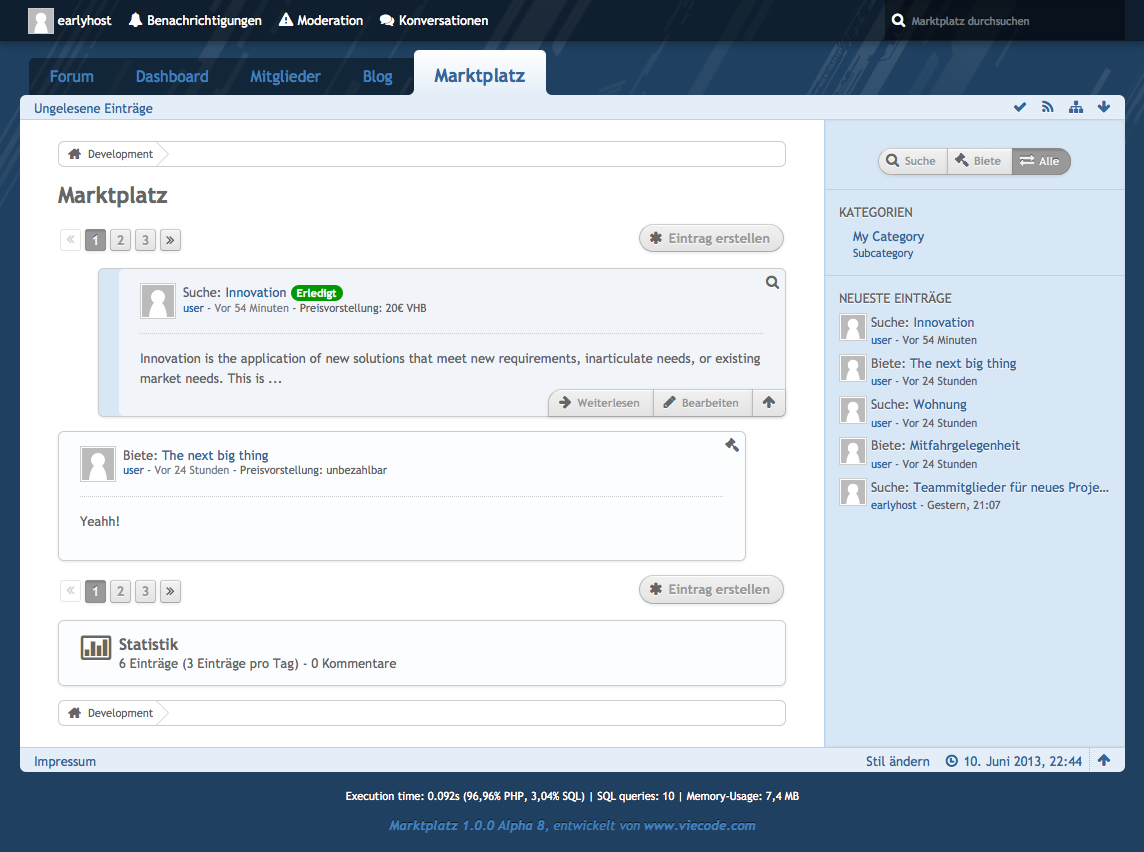Open the Mitglieder tab
Viewport: 1144px width, 852px height.
click(x=285, y=76)
